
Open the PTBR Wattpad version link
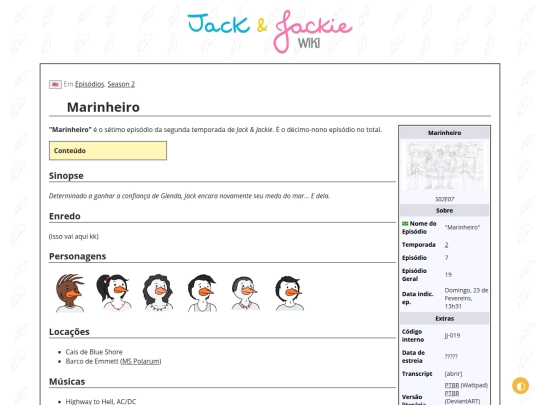tap(451, 385)
